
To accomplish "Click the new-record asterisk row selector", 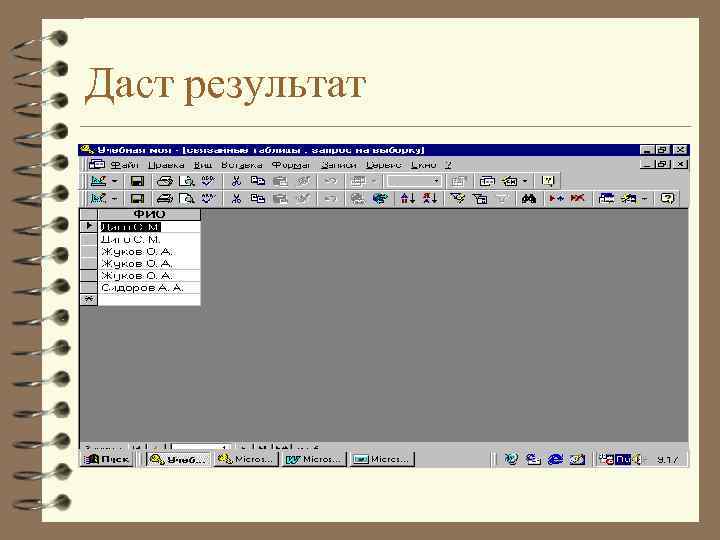I will pyautogui.click(x=89, y=299).
